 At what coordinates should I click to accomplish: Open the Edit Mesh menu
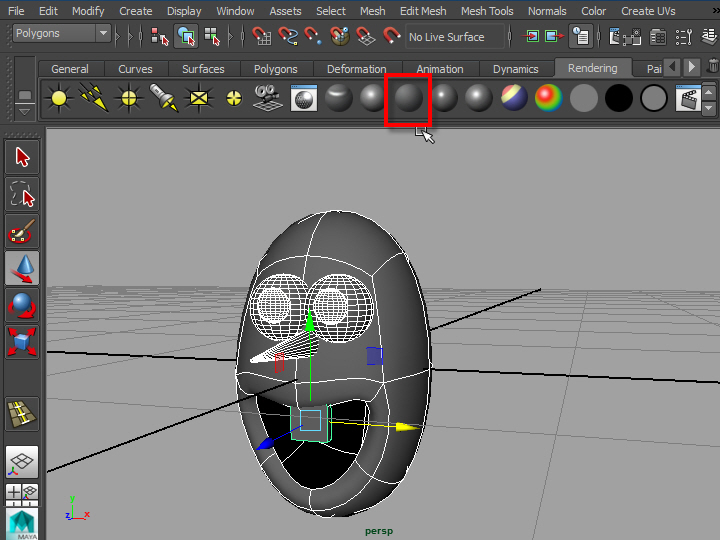tap(423, 11)
